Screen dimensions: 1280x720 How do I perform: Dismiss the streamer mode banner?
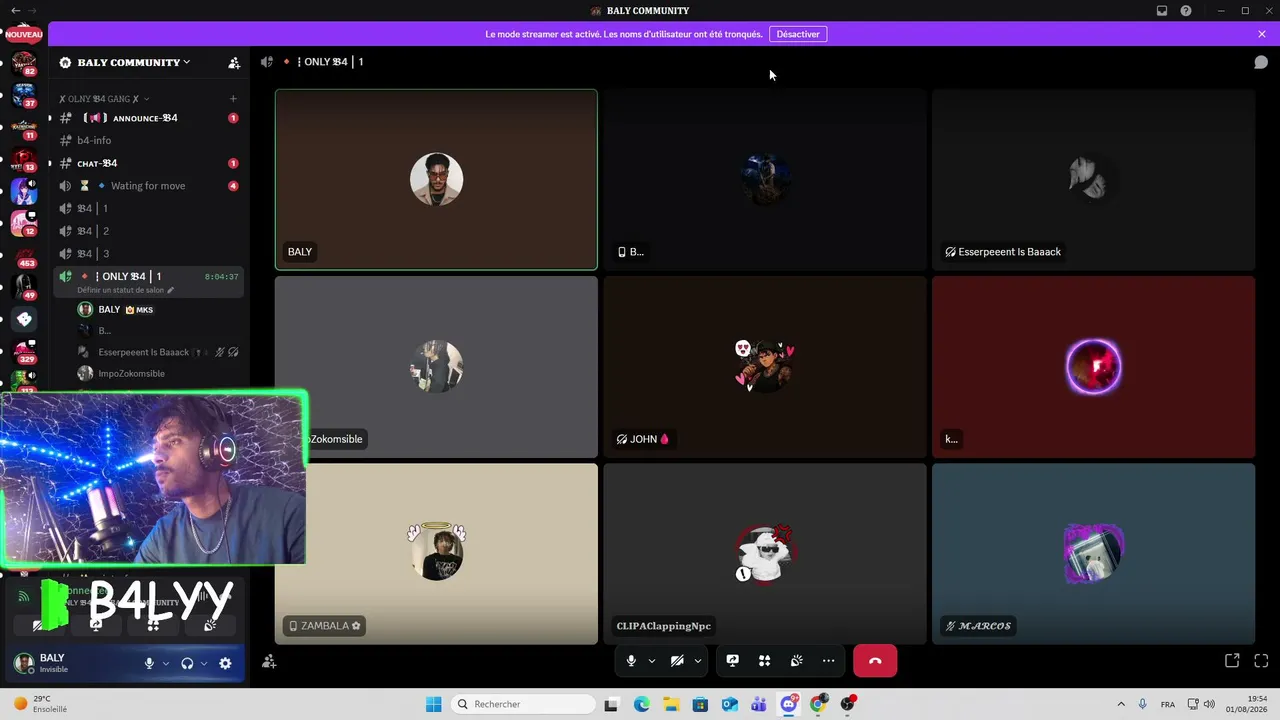[x=1262, y=34]
